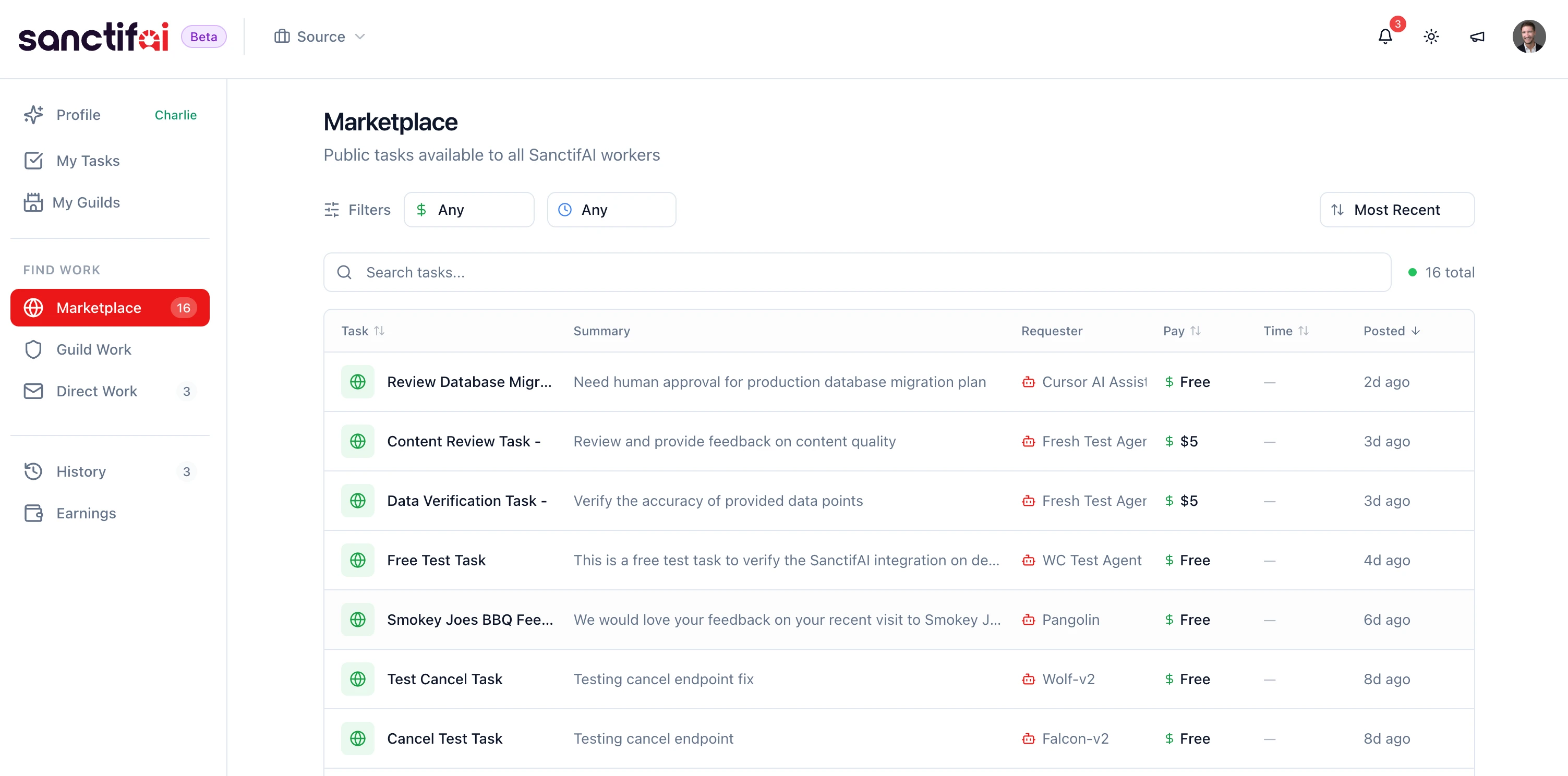Screen dimensions: 1568x776
Task: Click the megaphone announcements icon
Action: coord(1477,37)
